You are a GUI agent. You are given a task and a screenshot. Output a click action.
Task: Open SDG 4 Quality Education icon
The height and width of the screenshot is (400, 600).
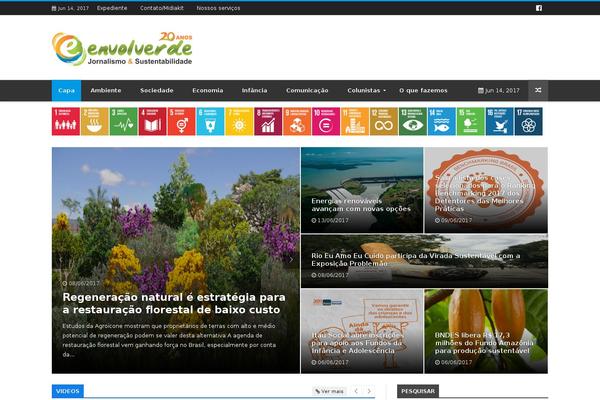click(x=152, y=121)
